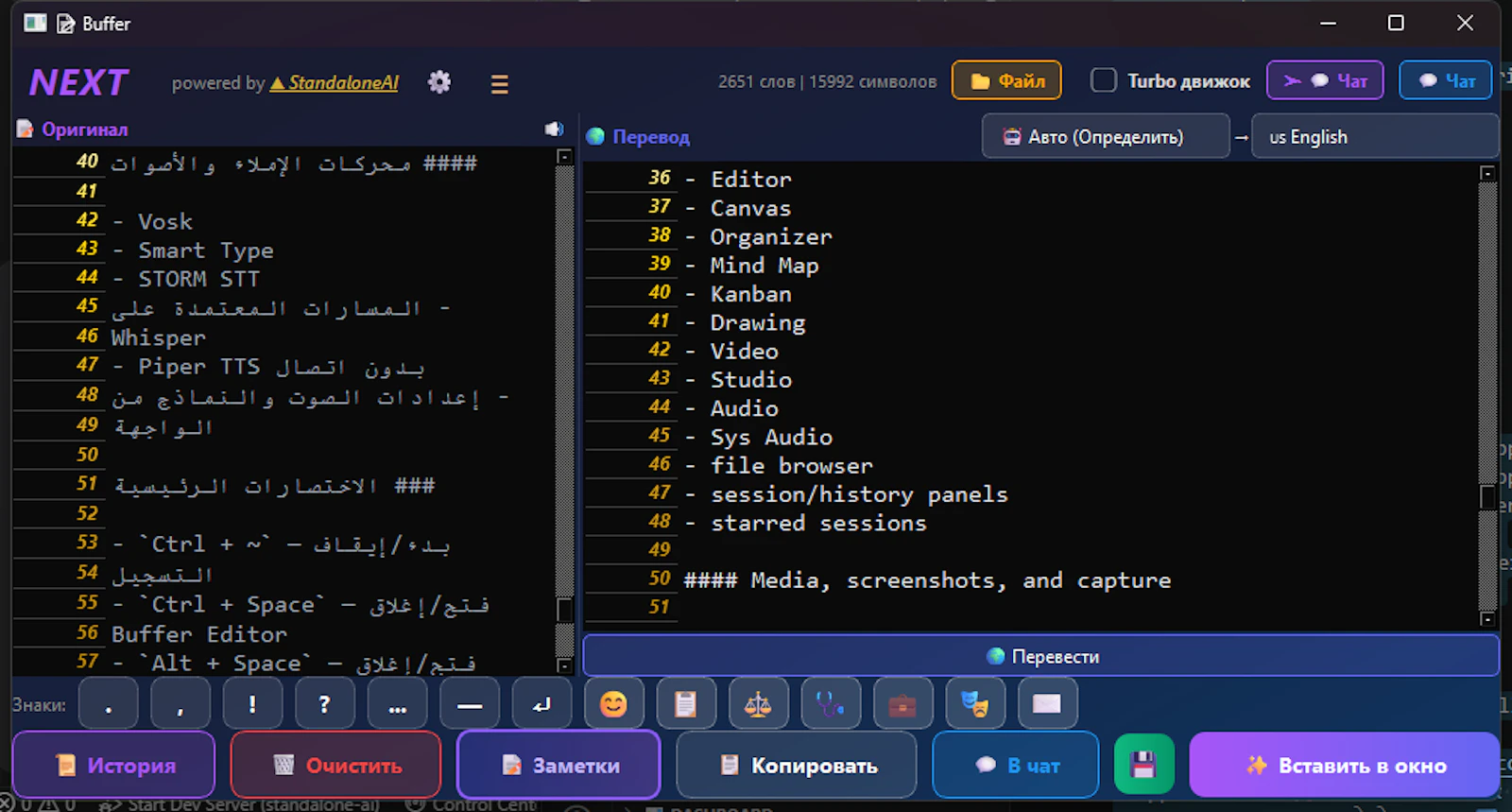Open the English target language dropdown
This screenshot has width=1512, height=812.
[1375, 137]
